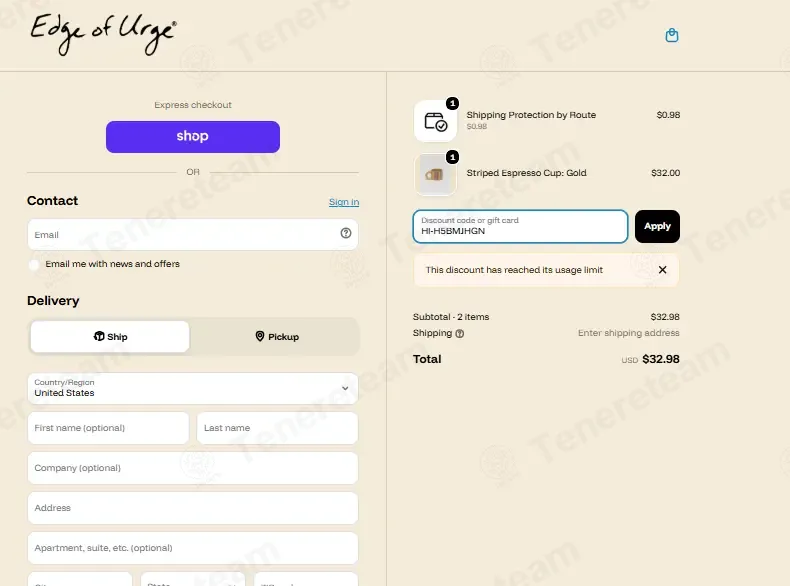This screenshot has height=586, width=790.
Task: Click the Country/Region chevron arrow
Action: tap(345, 388)
